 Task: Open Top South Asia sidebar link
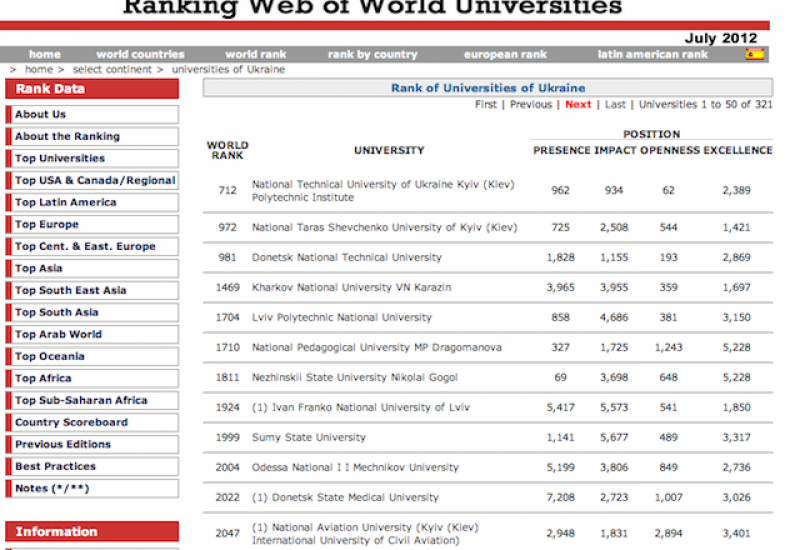point(92,312)
